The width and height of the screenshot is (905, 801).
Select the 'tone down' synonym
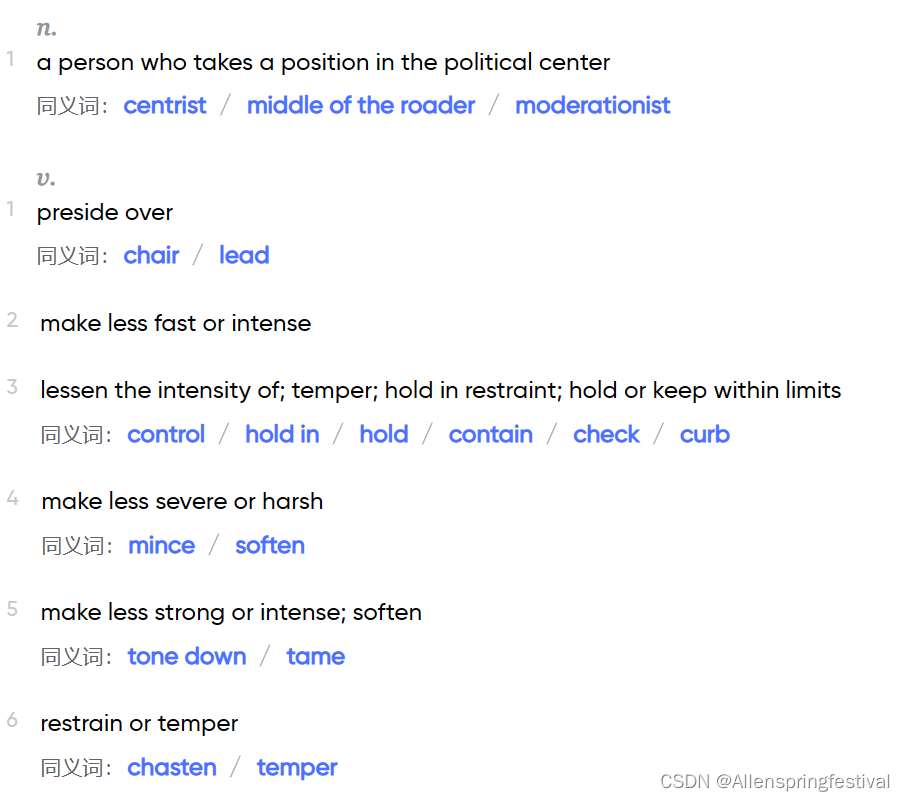(x=186, y=656)
